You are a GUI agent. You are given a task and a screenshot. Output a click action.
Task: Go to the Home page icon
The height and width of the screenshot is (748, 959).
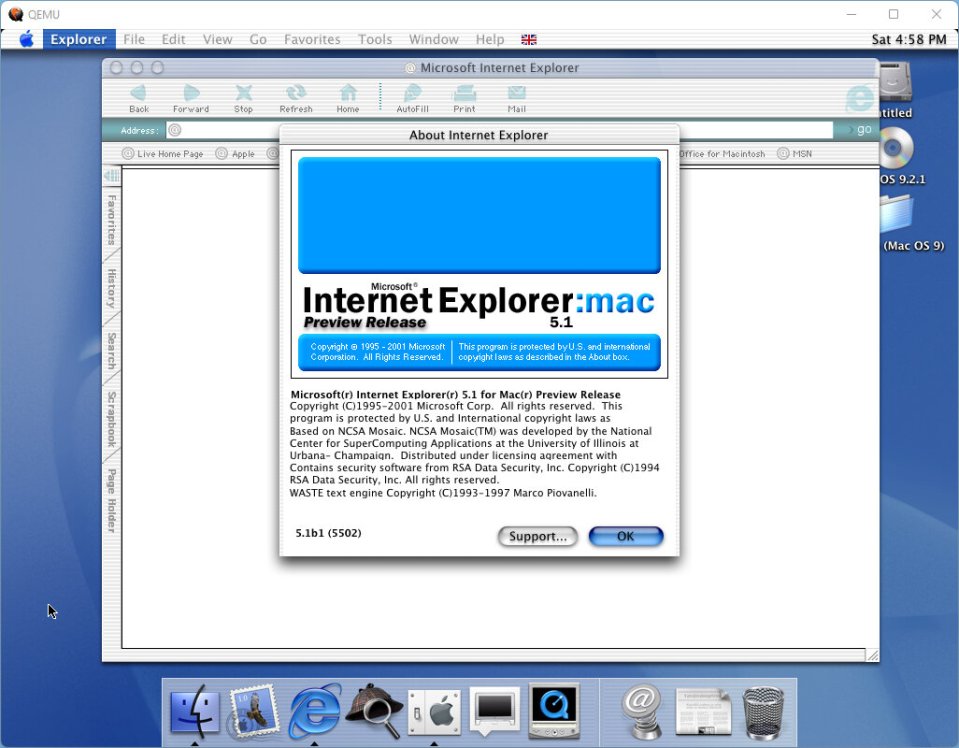coord(348,95)
